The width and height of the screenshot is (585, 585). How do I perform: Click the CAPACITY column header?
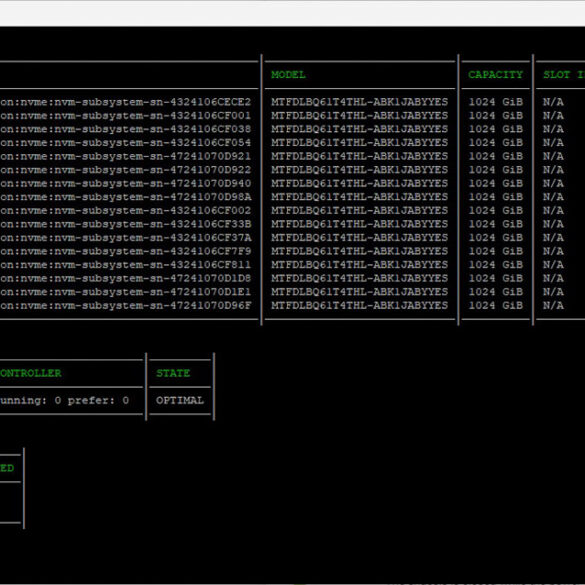495,75
